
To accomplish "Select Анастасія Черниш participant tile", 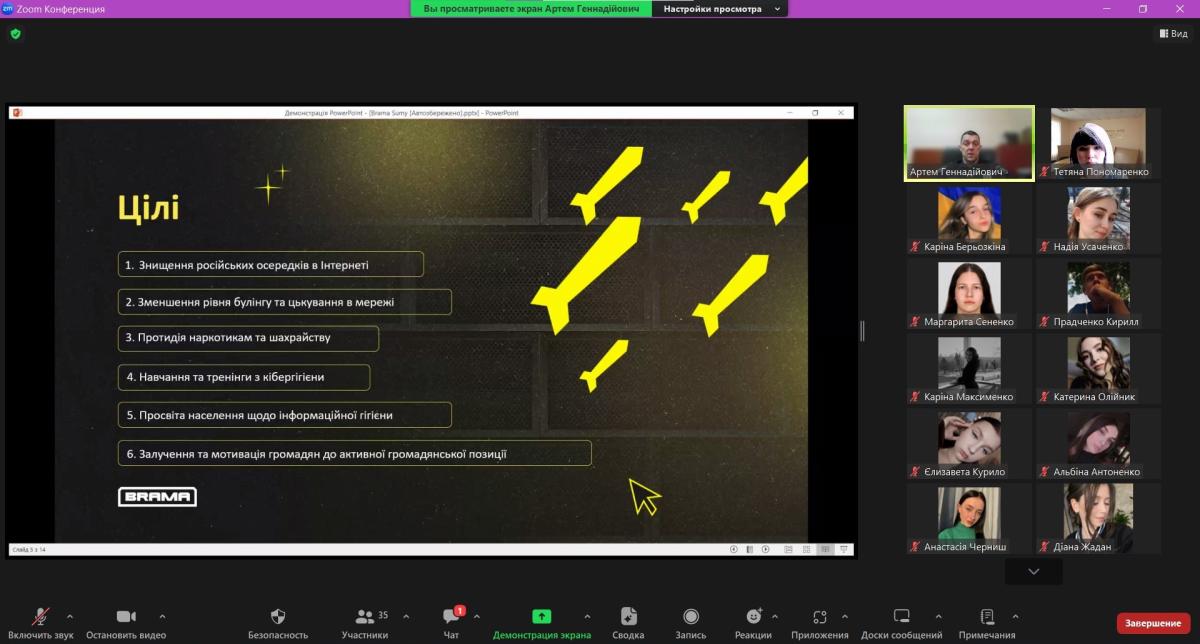I will 970,519.
